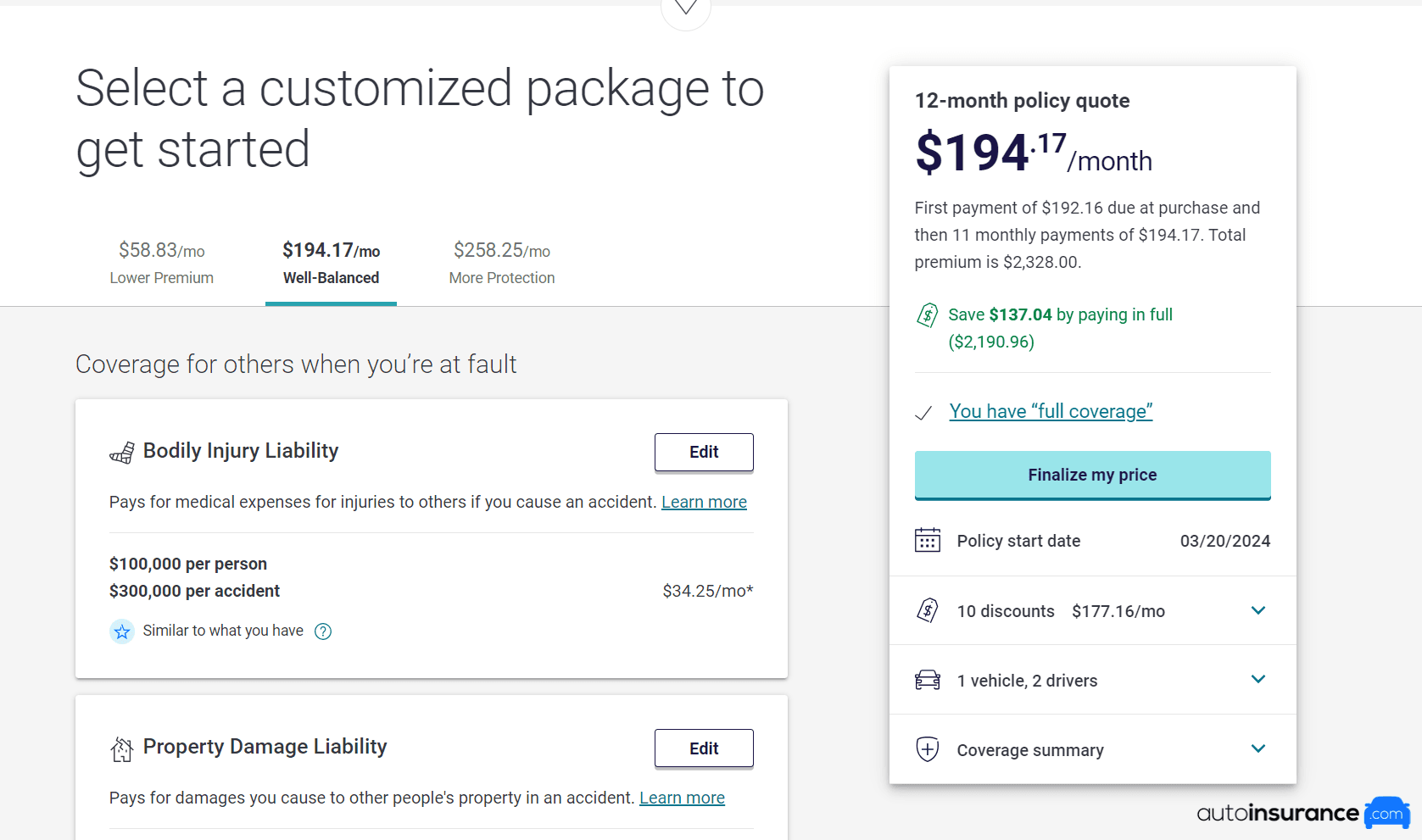This screenshot has height=840, width=1422.
Task: Click the price tag icon next to 10 discounts
Action: 928,609
